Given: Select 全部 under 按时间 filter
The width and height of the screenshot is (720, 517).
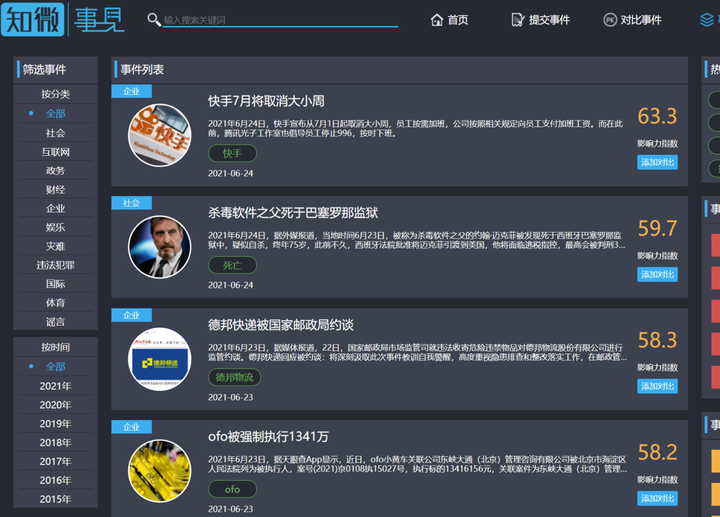Looking at the screenshot, I should (56, 366).
